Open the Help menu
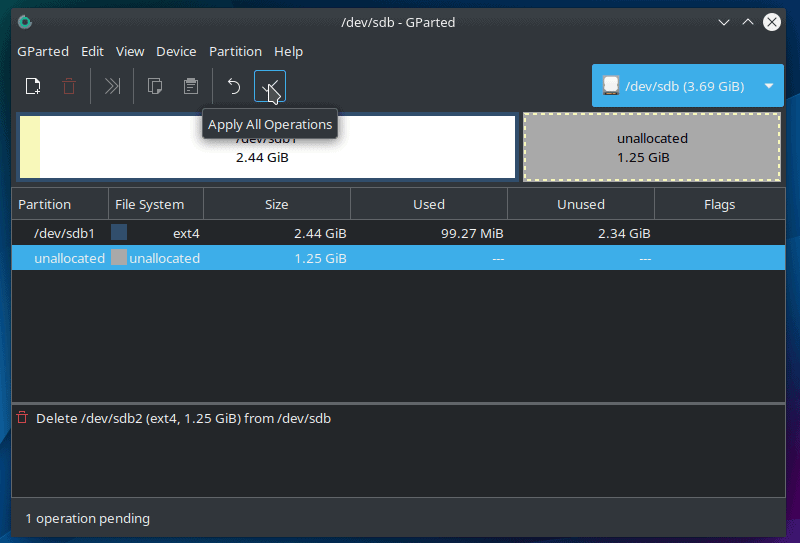Viewport: 800px width, 543px height. point(288,51)
